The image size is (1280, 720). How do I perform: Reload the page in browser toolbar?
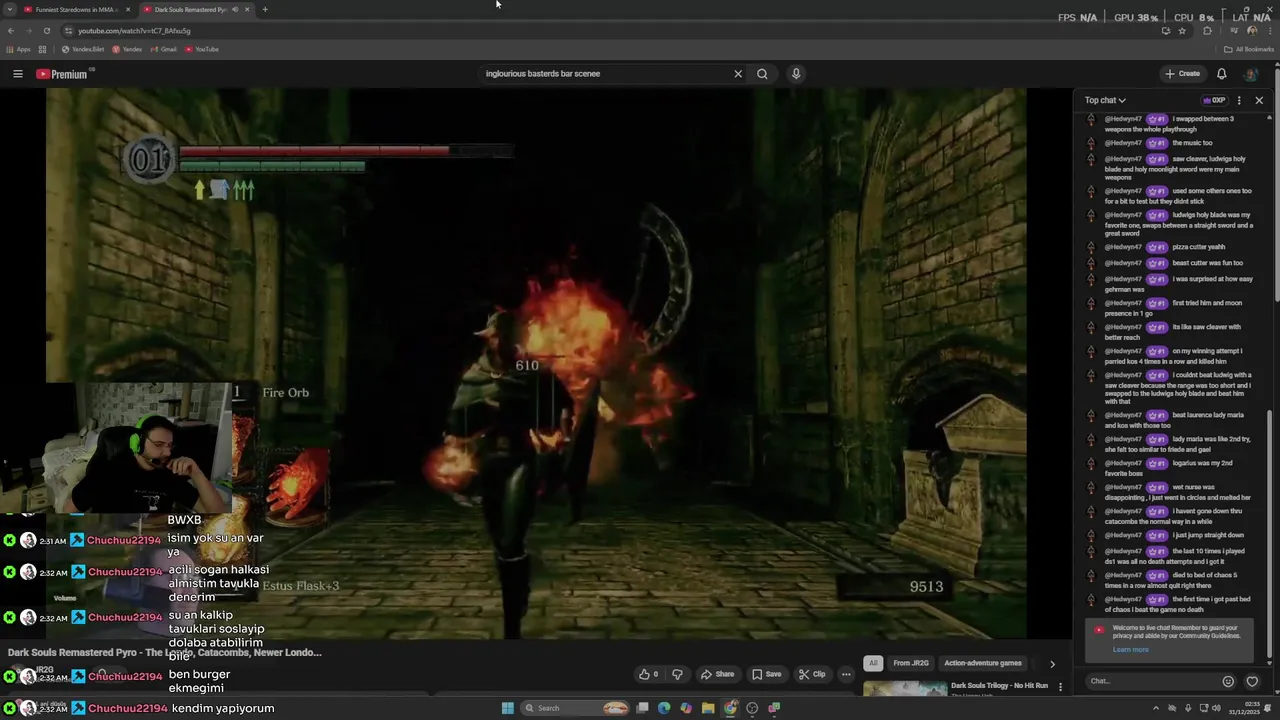click(46, 31)
